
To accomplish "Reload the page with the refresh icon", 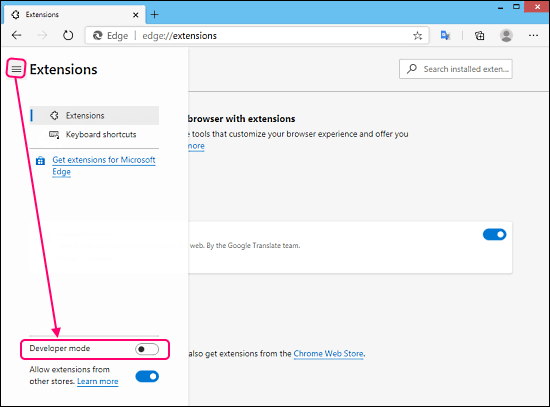I will pos(68,35).
